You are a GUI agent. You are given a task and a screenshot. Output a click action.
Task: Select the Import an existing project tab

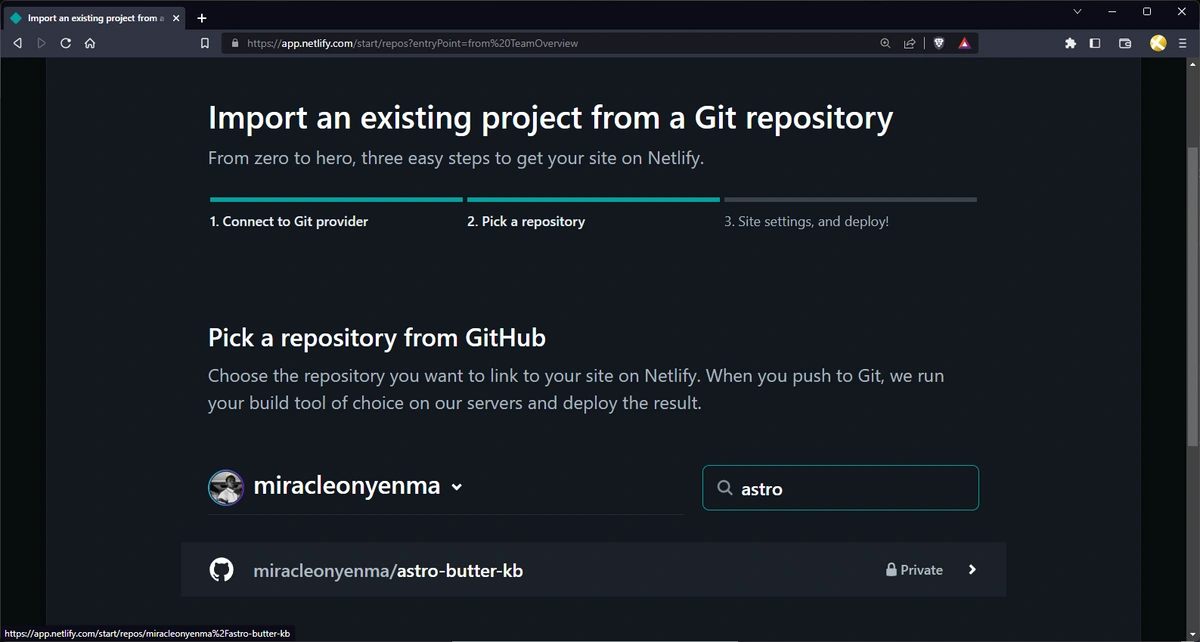tap(95, 18)
